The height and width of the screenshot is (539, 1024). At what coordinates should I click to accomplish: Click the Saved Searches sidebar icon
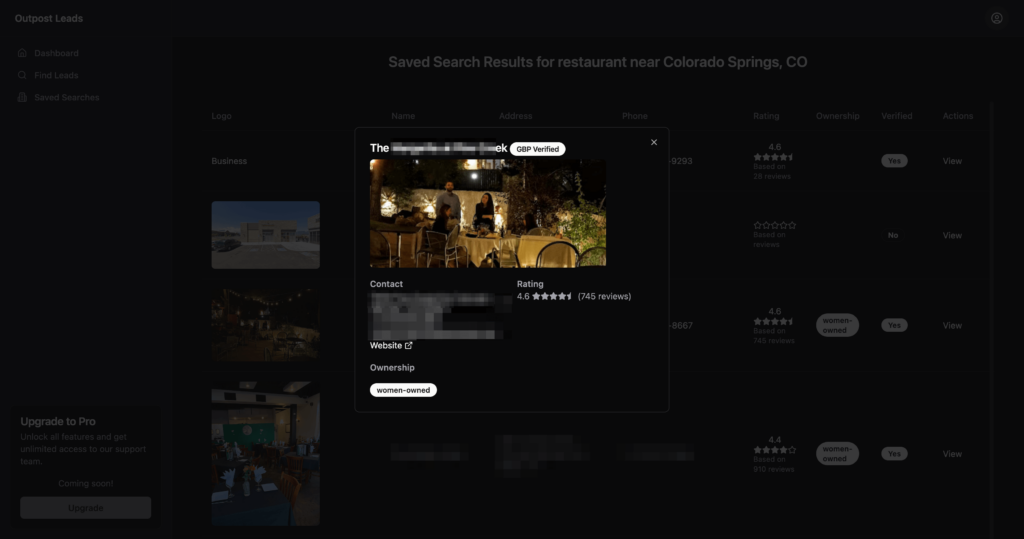click(23, 97)
